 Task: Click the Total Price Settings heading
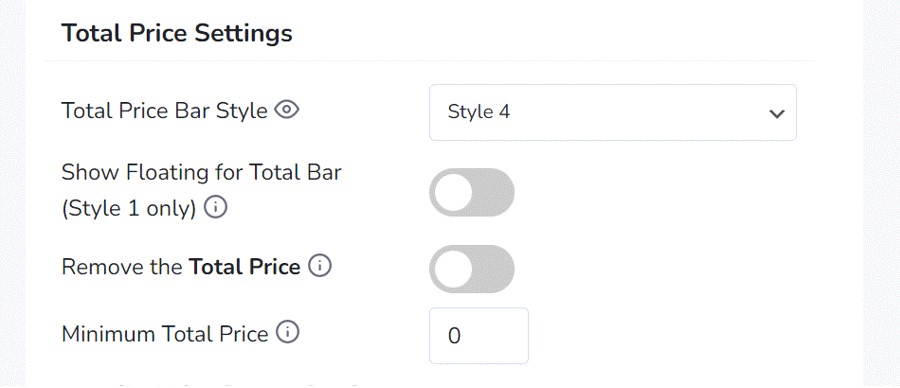click(x=177, y=33)
